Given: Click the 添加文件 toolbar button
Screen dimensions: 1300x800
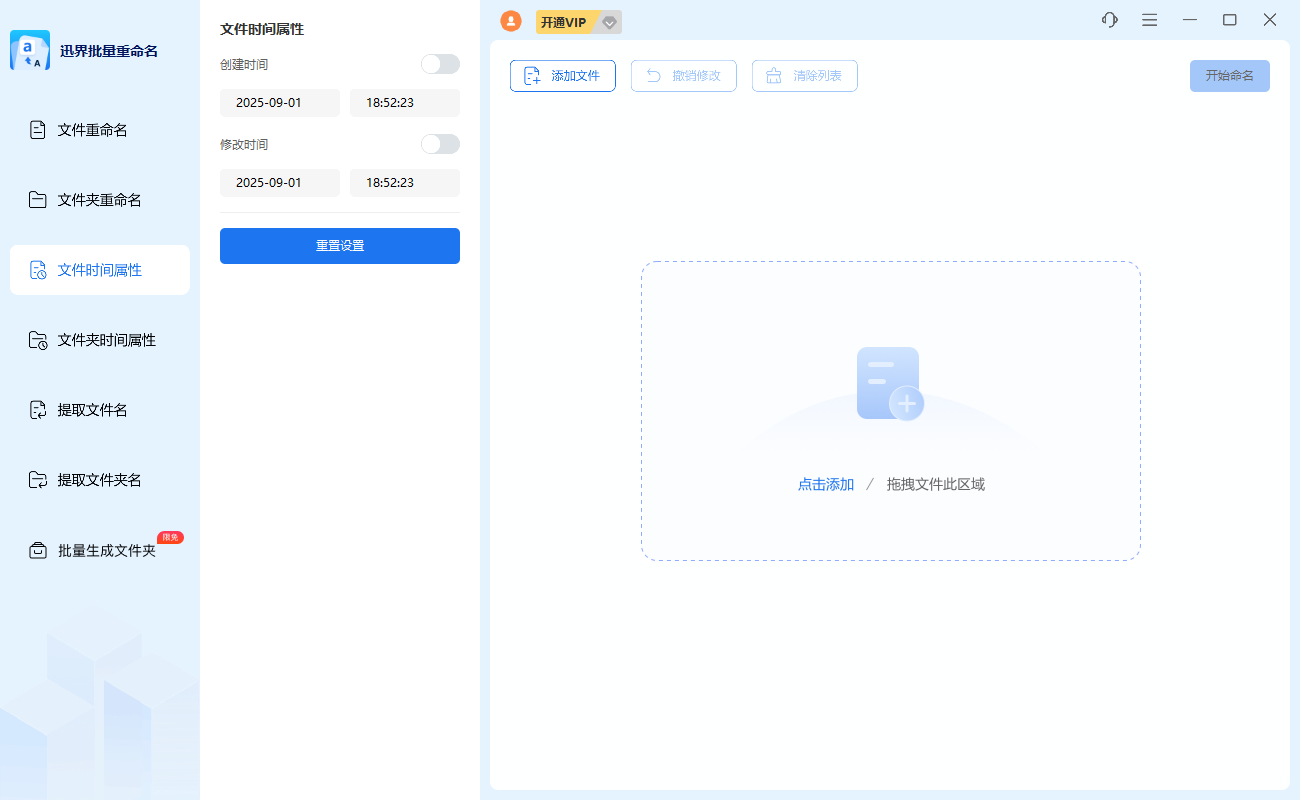Looking at the screenshot, I should pyautogui.click(x=562, y=75).
